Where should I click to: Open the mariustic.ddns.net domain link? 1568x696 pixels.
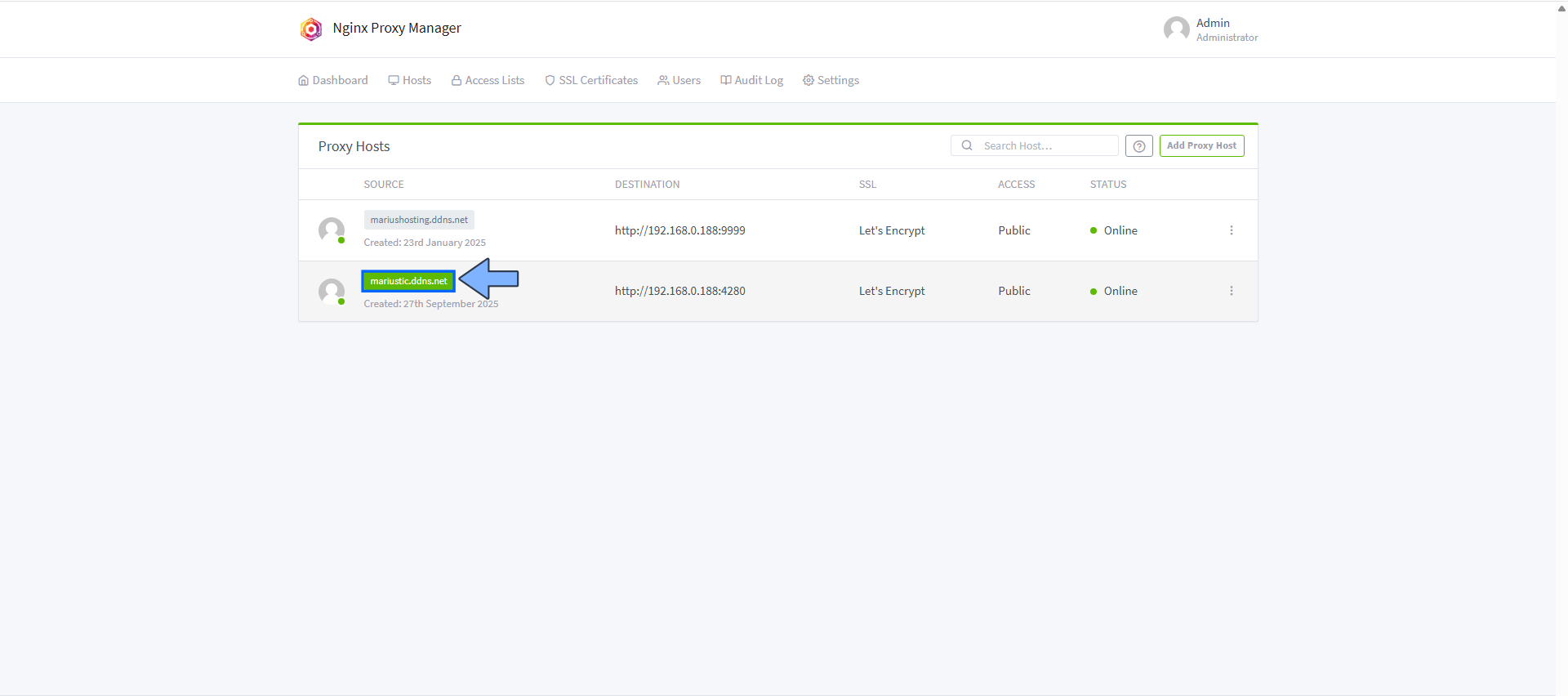408,281
